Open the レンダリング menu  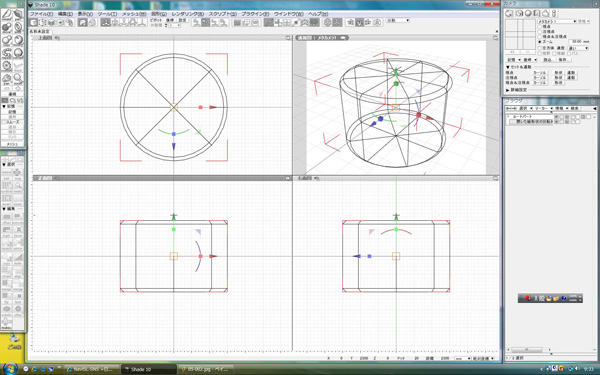(188, 14)
